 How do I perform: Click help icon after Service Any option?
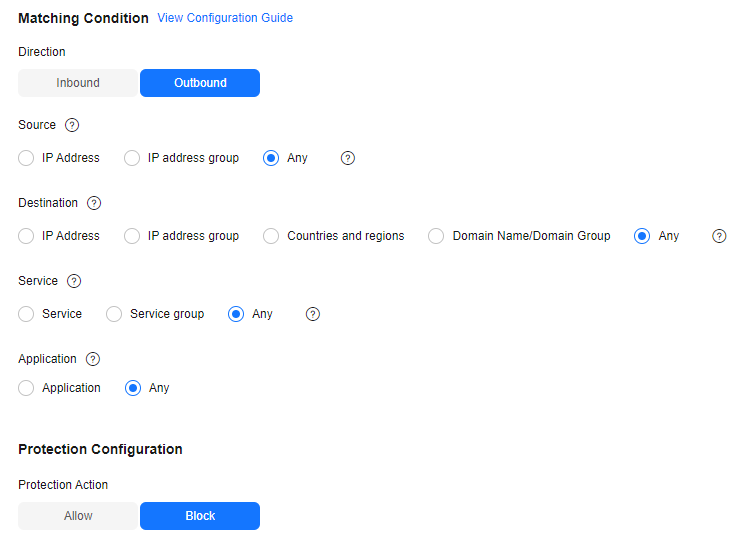pyautogui.click(x=313, y=314)
